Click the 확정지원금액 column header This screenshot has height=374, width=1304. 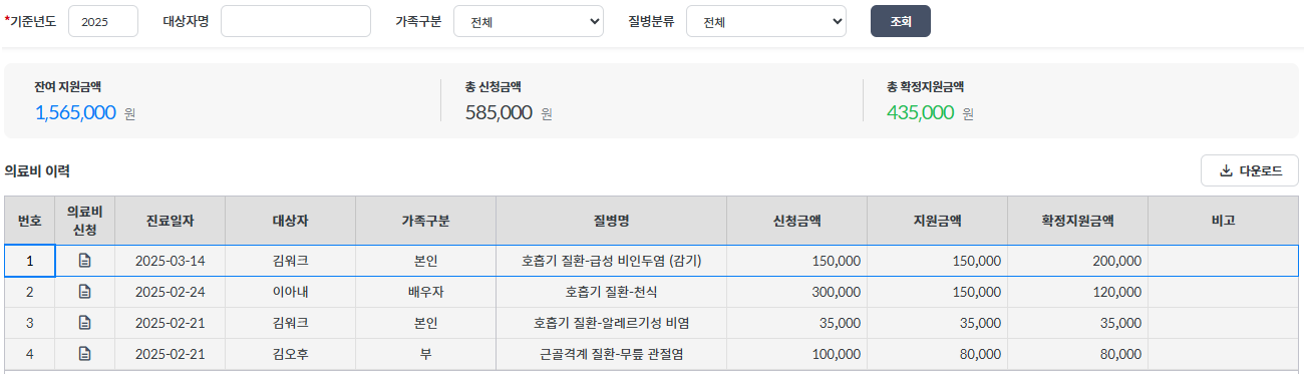point(1078,220)
